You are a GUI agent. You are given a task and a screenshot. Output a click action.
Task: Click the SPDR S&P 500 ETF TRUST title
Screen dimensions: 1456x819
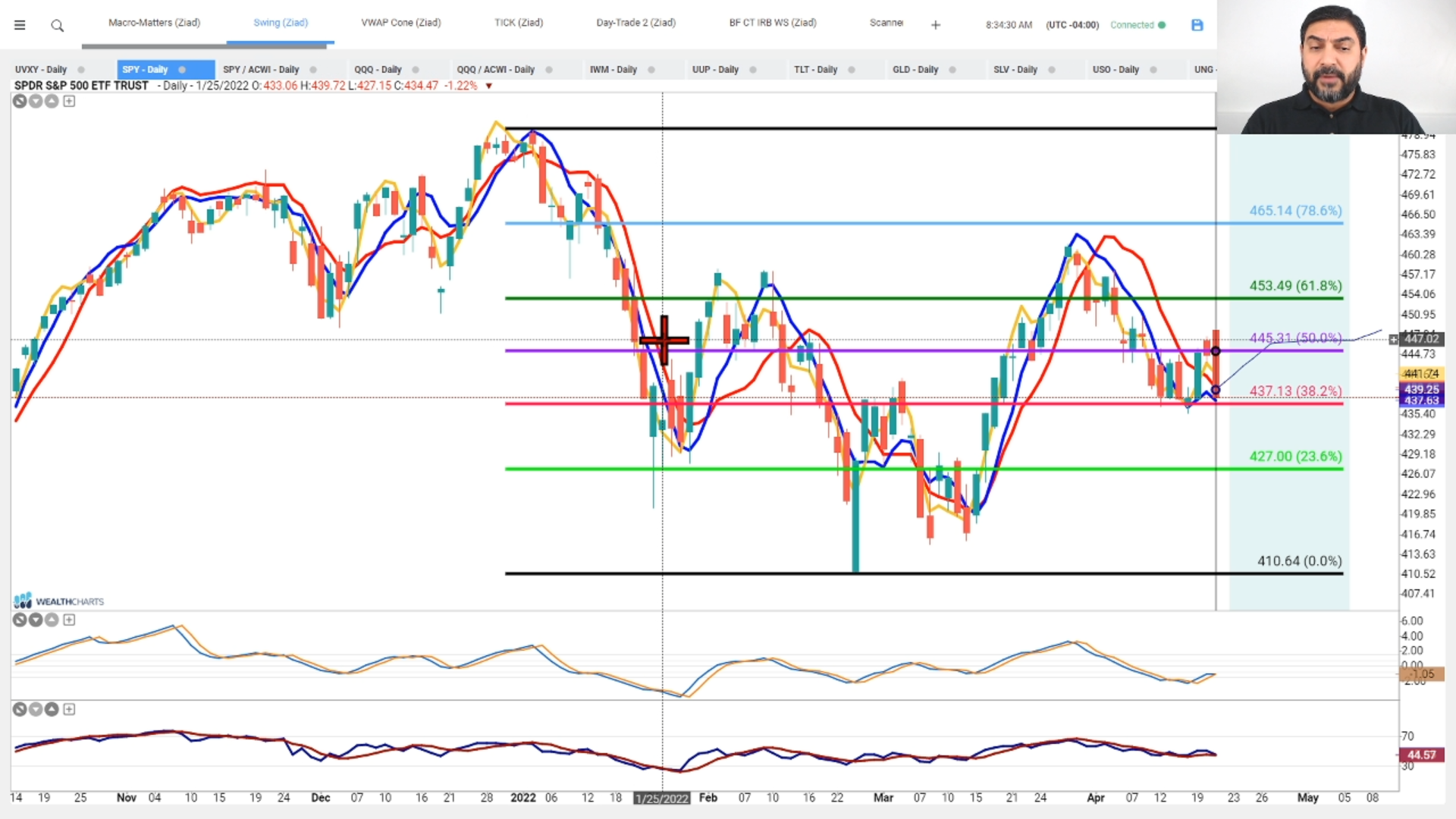(81, 86)
